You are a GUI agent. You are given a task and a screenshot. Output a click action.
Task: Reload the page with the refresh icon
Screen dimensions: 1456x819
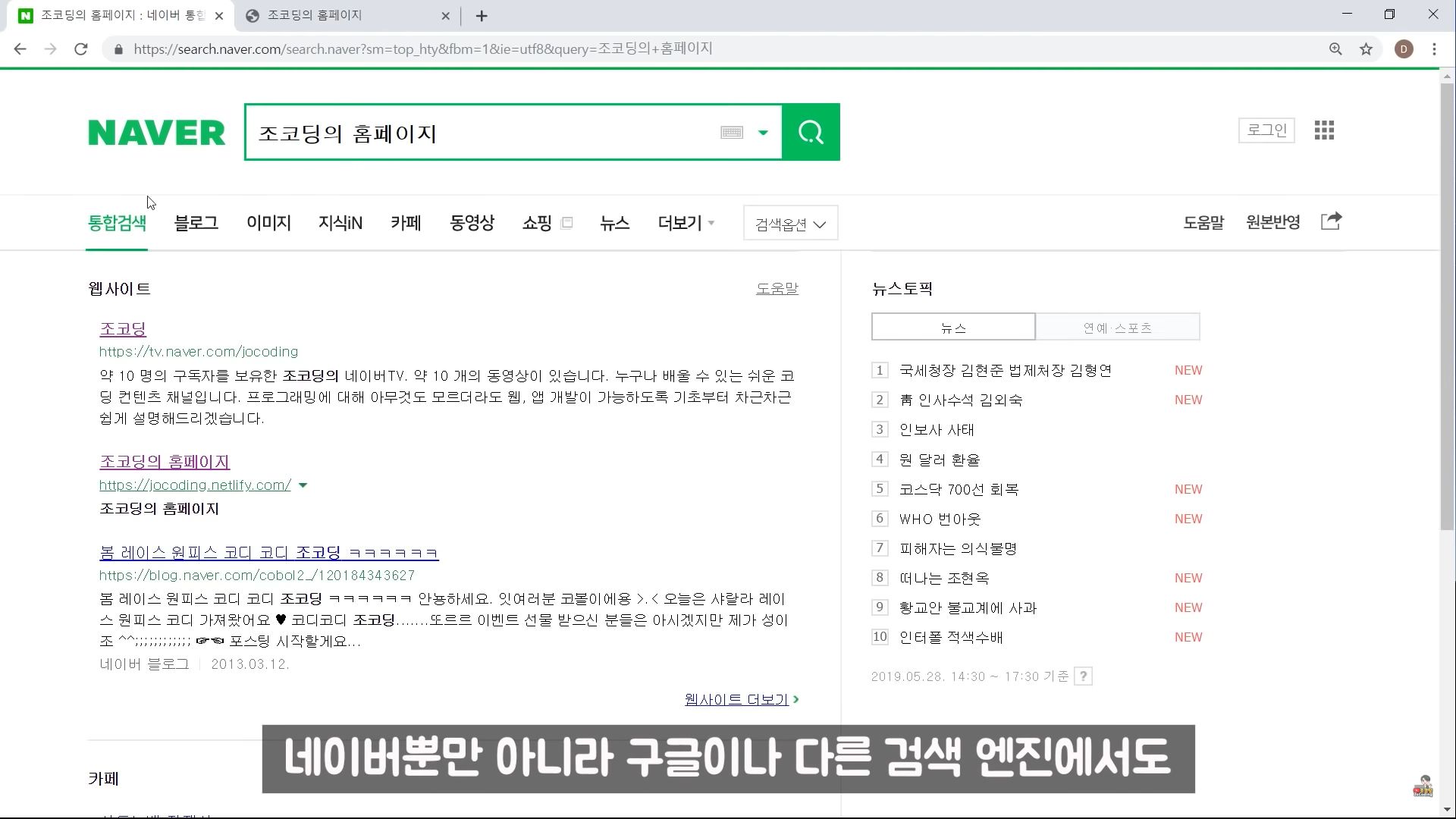81,49
